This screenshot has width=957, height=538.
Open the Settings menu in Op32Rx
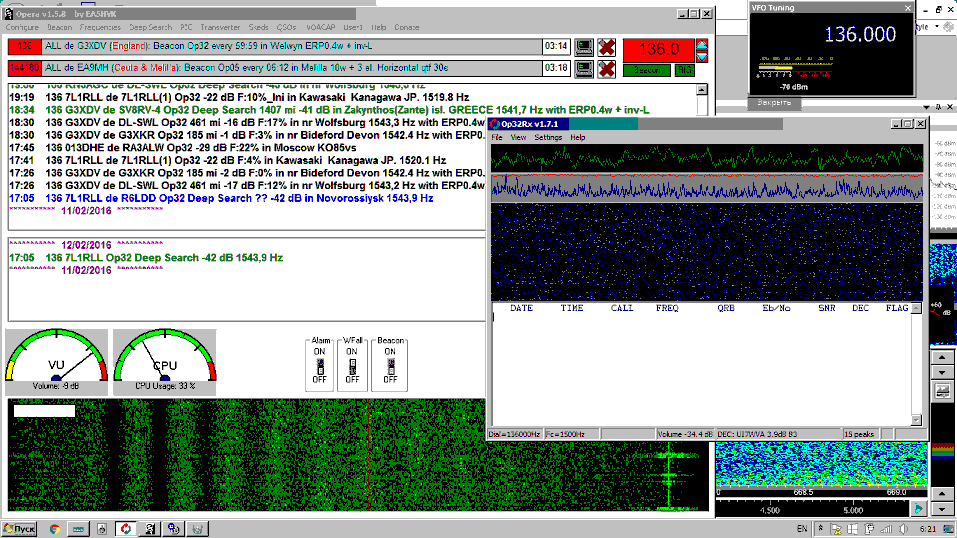(x=548, y=137)
